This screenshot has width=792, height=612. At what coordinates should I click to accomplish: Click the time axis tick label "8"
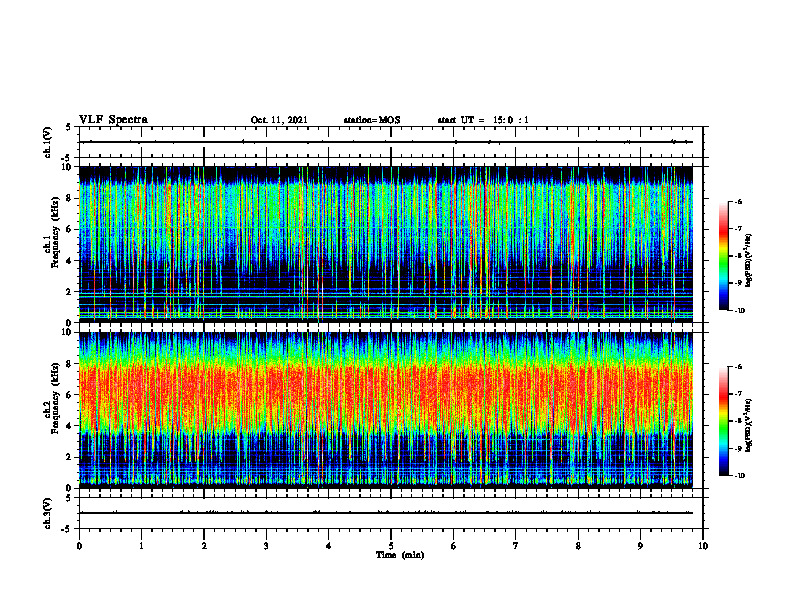pos(578,546)
